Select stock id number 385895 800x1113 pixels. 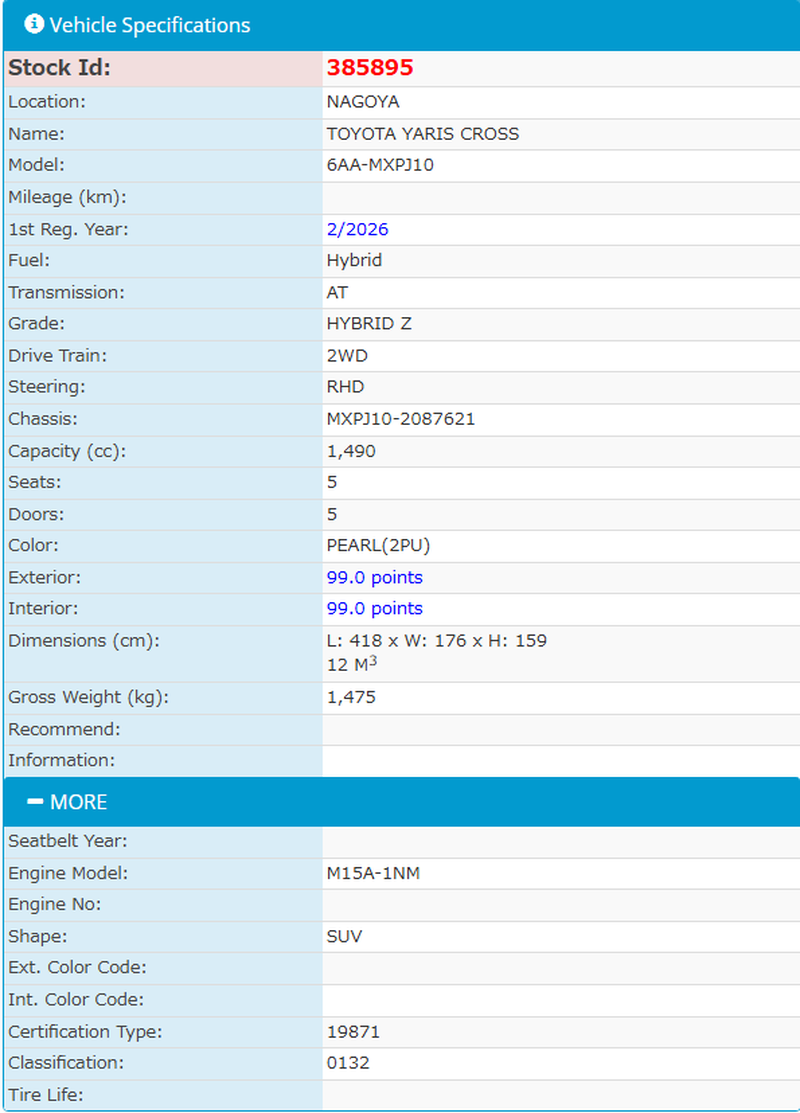370,67
